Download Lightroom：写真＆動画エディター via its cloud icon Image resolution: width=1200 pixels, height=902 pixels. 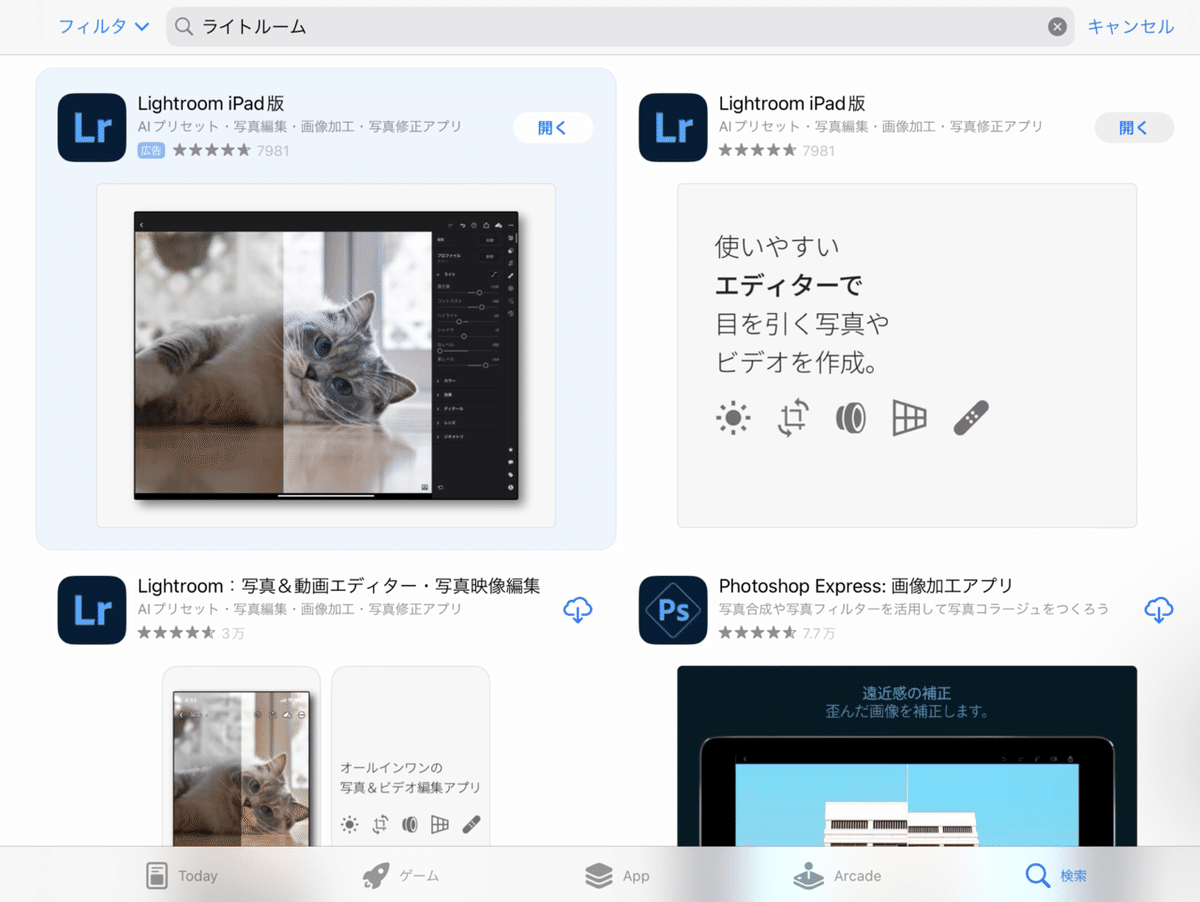pos(578,610)
